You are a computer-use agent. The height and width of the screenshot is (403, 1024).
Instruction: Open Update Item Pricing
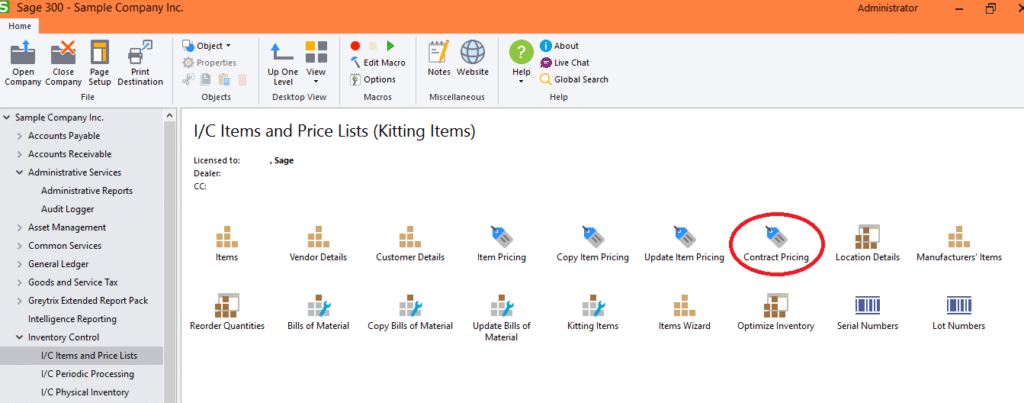[x=684, y=244]
